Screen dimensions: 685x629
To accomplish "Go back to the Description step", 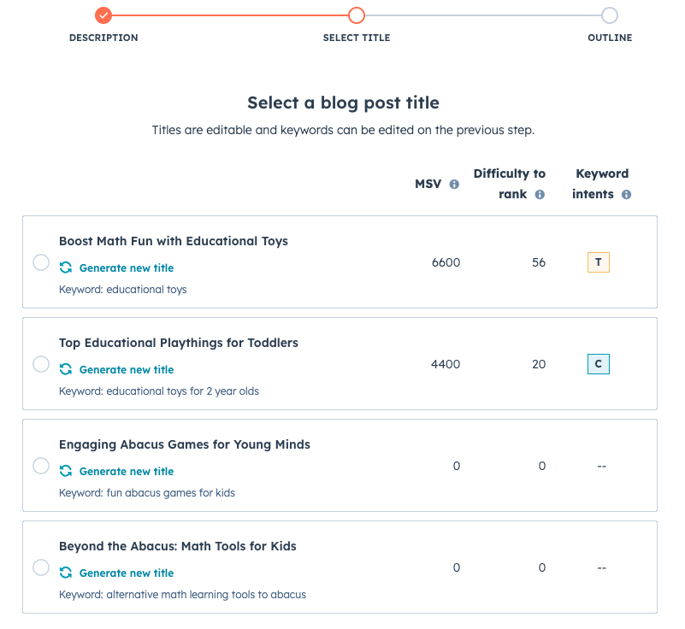I will click(x=104, y=15).
